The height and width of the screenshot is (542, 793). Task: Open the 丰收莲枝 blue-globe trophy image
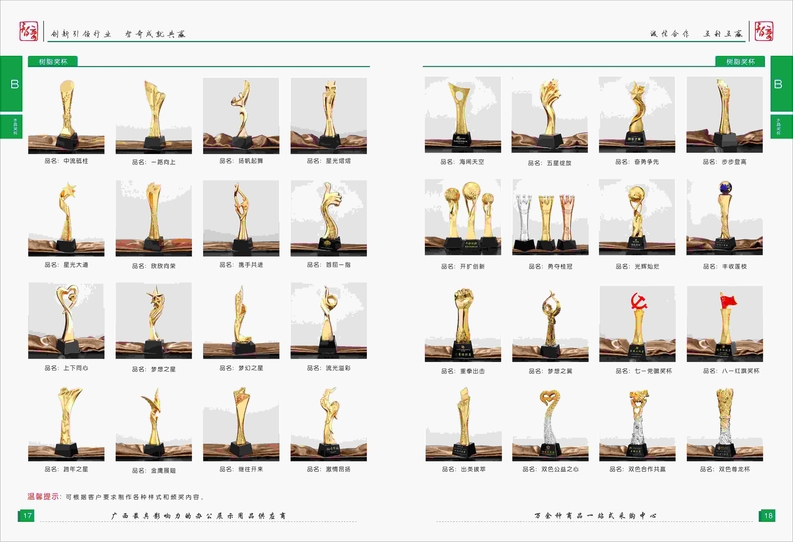tap(724, 216)
